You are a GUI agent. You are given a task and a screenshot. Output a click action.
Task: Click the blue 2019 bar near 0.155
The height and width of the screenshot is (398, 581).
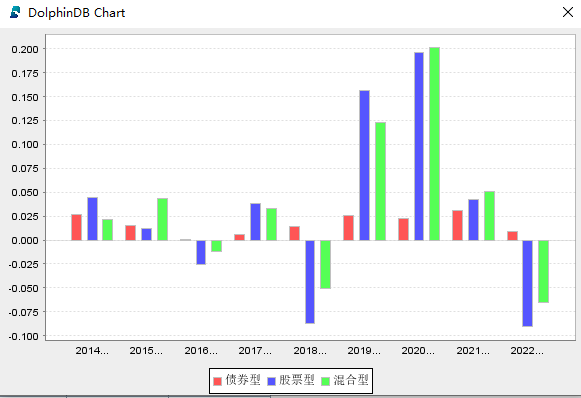[364, 165]
